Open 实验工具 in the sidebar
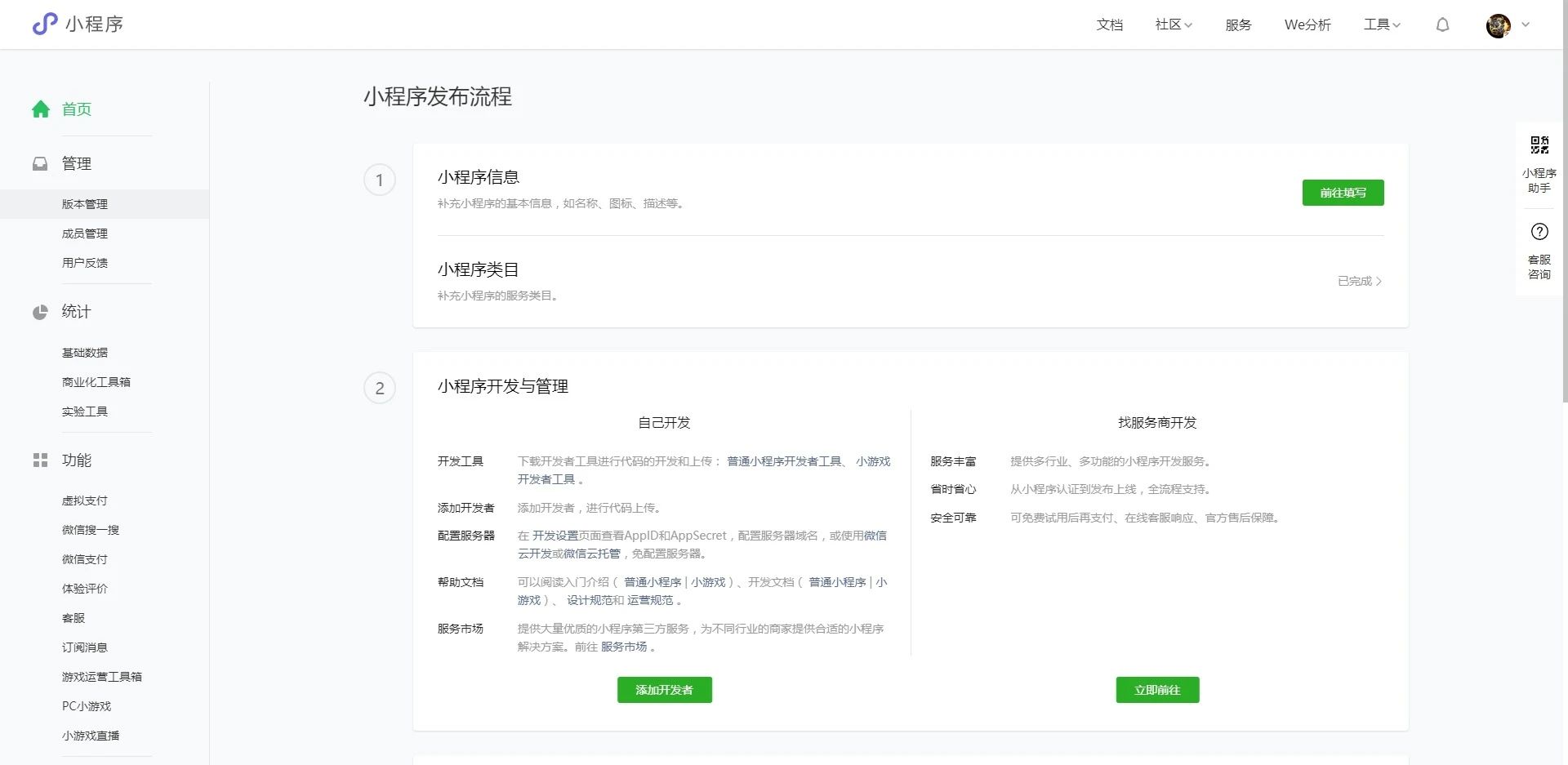 click(x=85, y=411)
